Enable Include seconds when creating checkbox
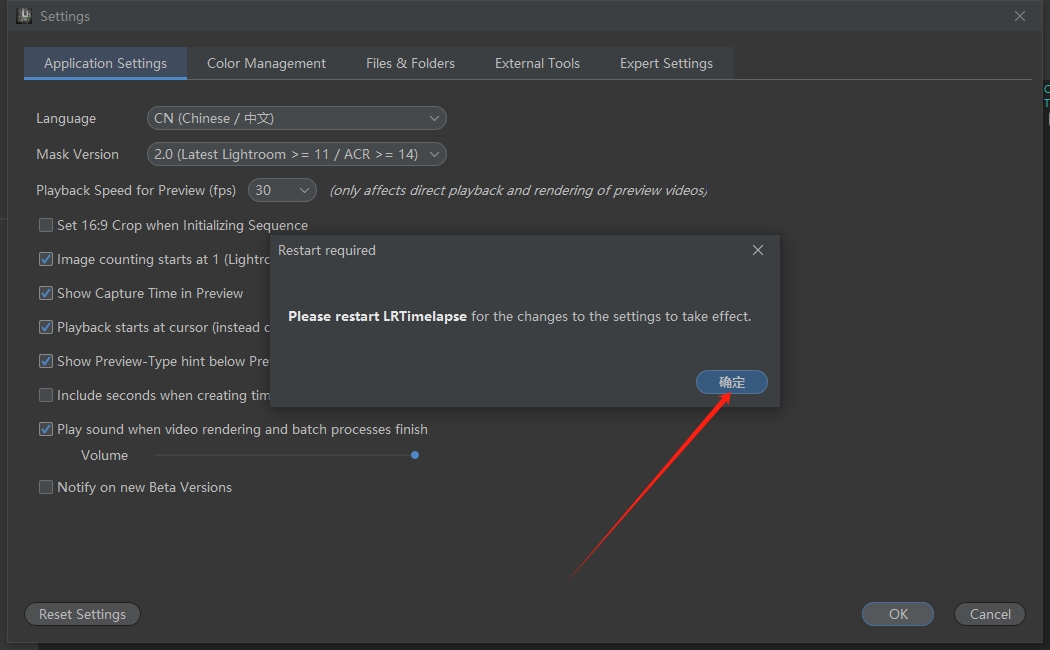The height and width of the screenshot is (650, 1050). (46, 396)
